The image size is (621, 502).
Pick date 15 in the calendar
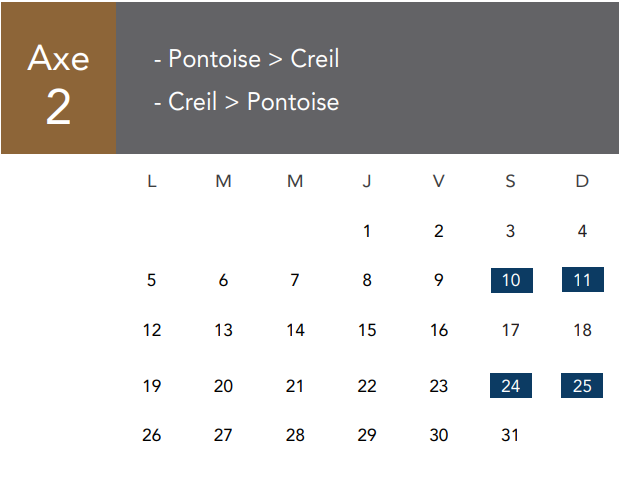[367, 330]
